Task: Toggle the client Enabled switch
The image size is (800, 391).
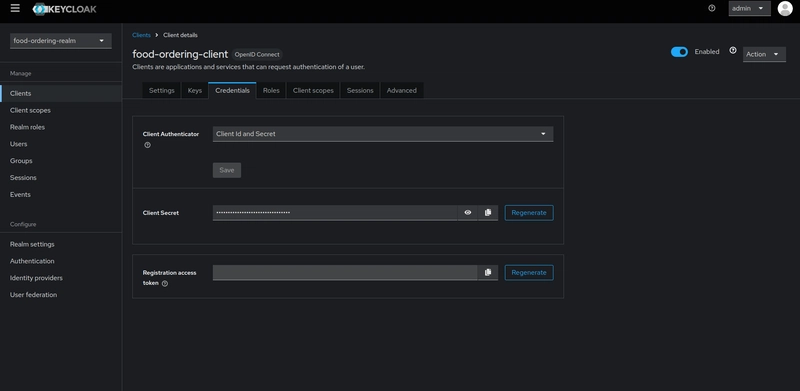Action: [x=679, y=52]
